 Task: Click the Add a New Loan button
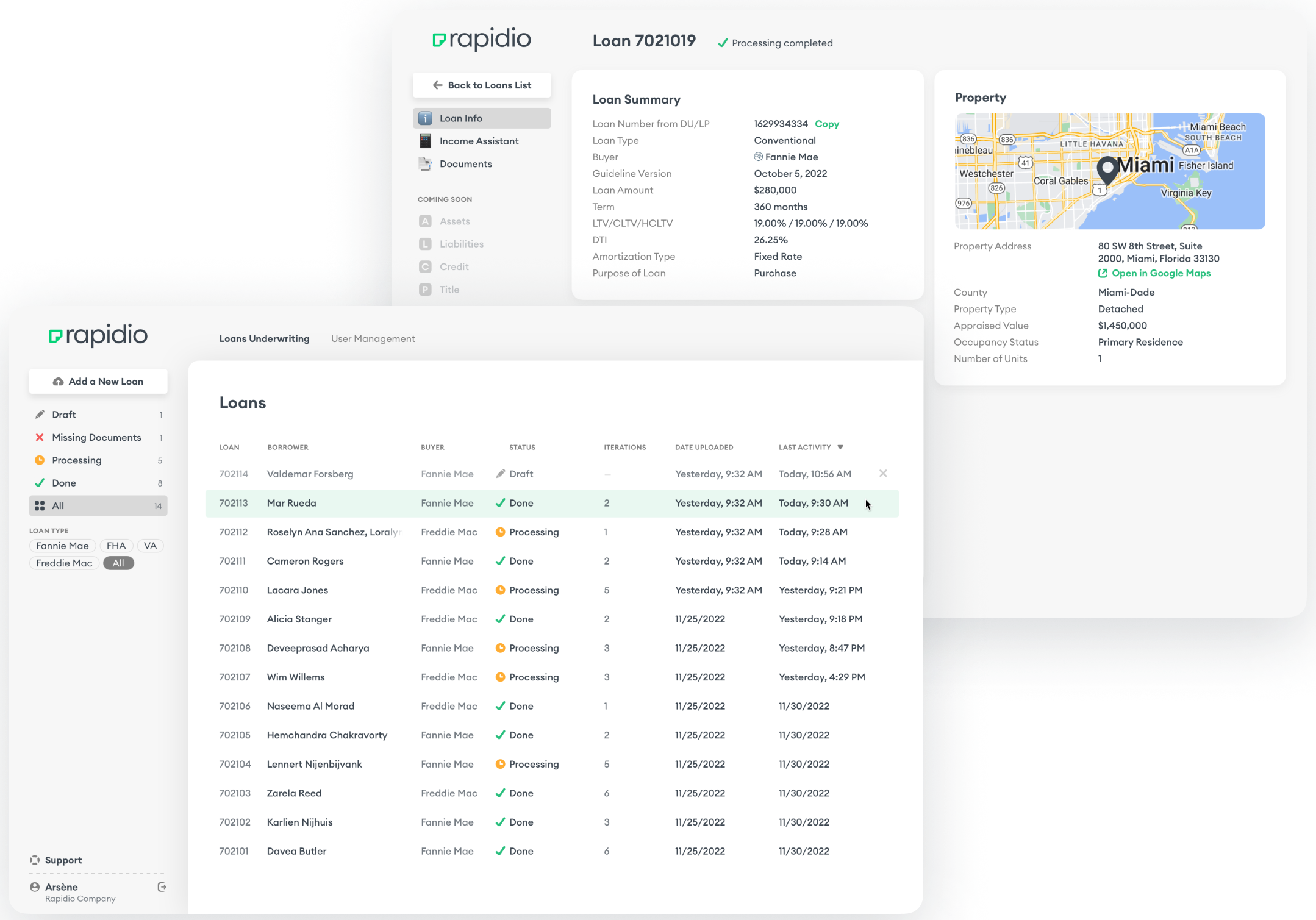coord(98,382)
